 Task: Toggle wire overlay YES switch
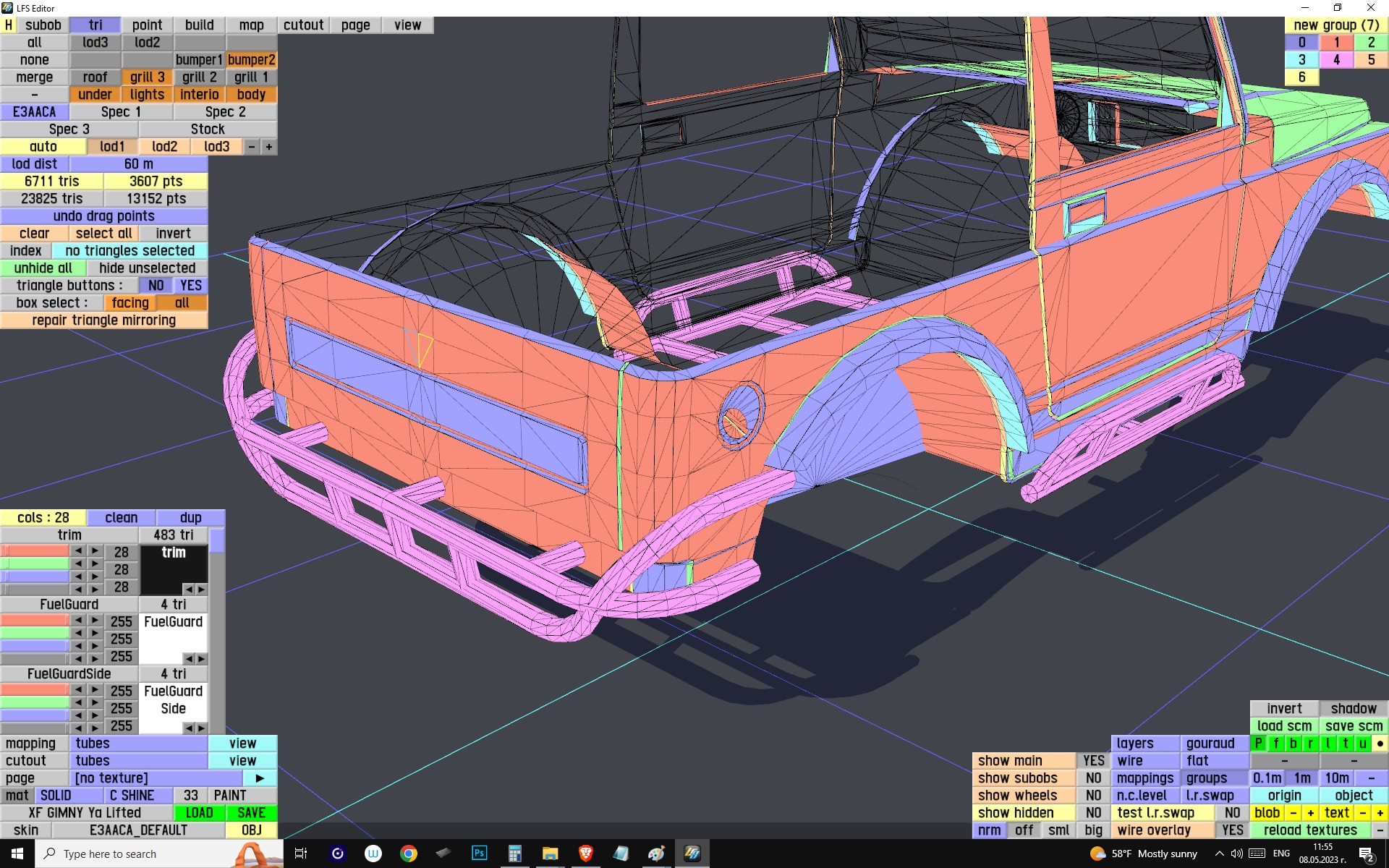click(x=1232, y=830)
